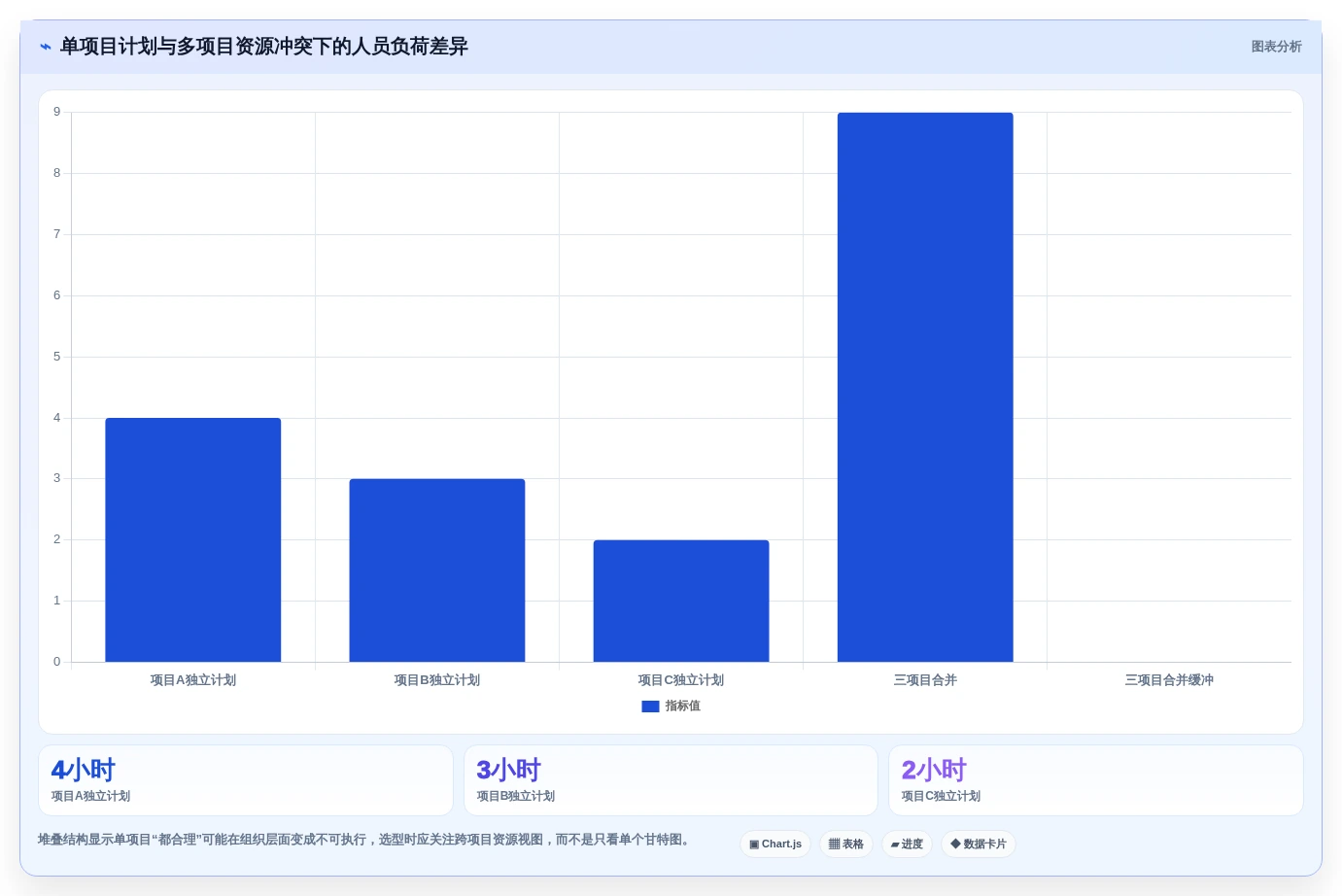Toggle the 指标值 legend entry

[671, 706]
